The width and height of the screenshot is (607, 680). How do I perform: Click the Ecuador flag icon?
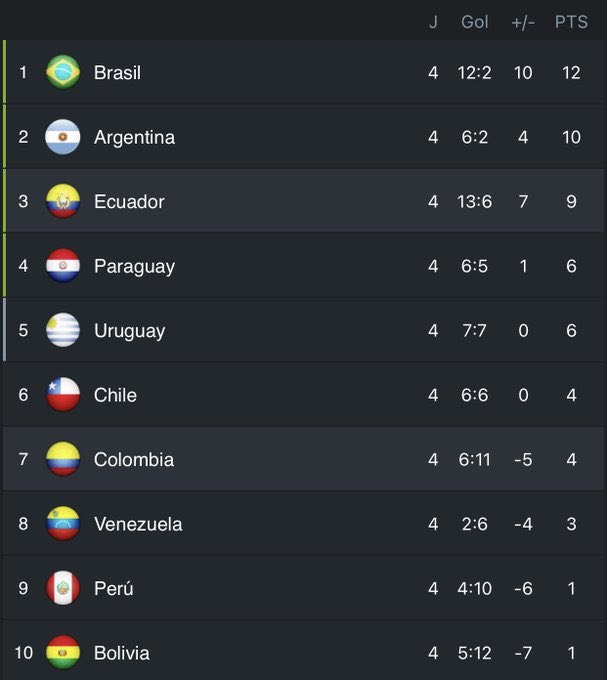pyautogui.click(x=63, y=201)
